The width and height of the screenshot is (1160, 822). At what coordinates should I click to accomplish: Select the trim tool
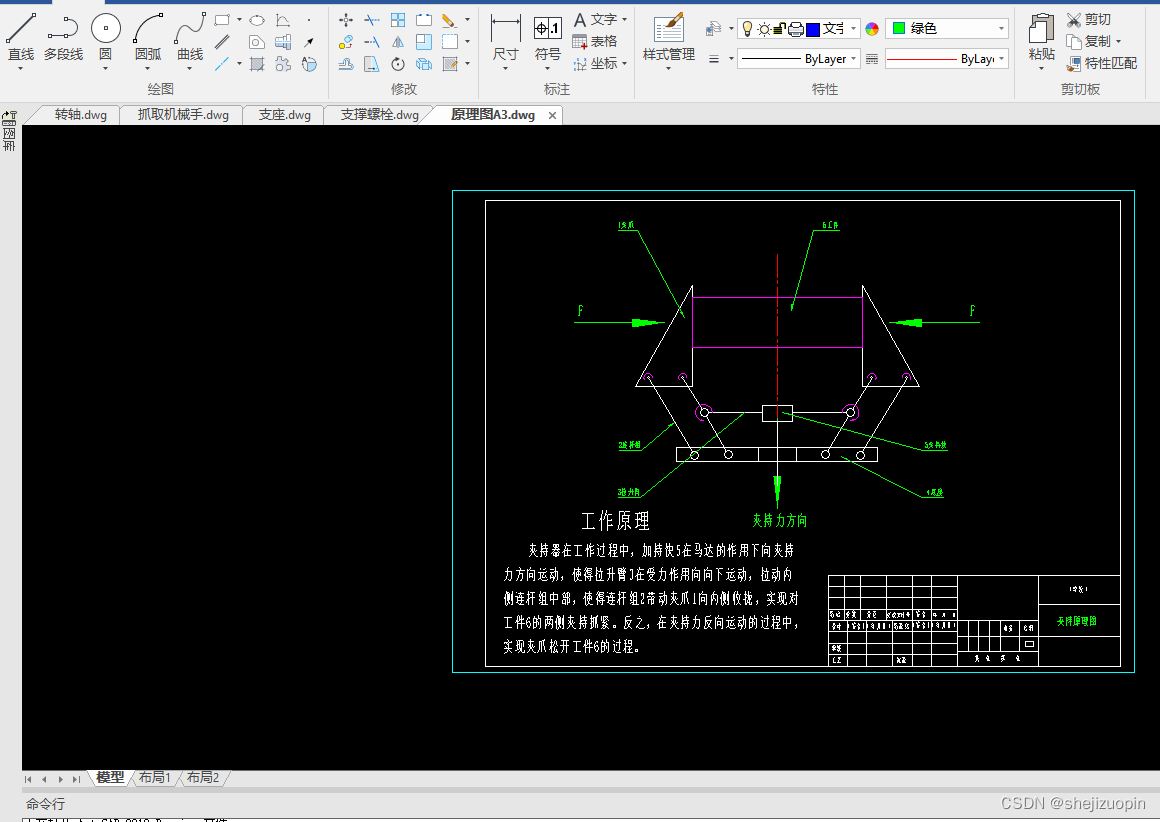pyautogui.click(x=372, y=20)
